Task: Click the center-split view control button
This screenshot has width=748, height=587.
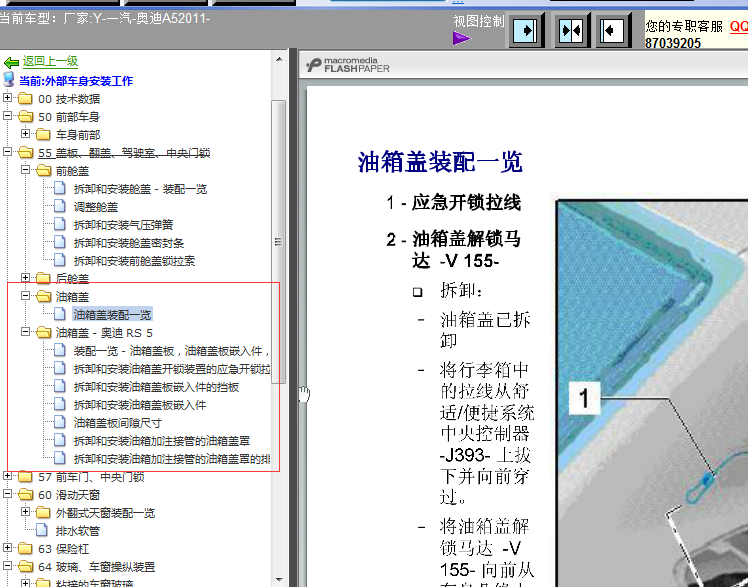Action: [571, 31]
